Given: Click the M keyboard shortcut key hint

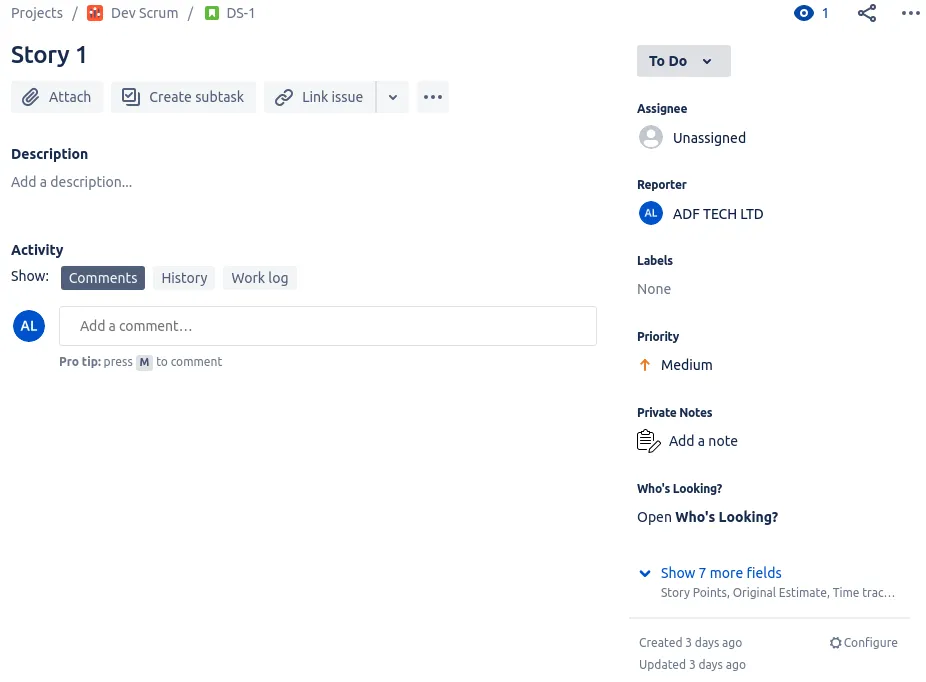Looking at the screenshot, I should coord(144,362).
